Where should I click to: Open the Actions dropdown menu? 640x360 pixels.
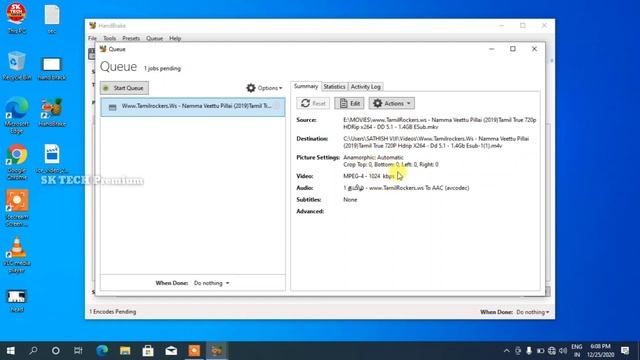tap(392, 103)
